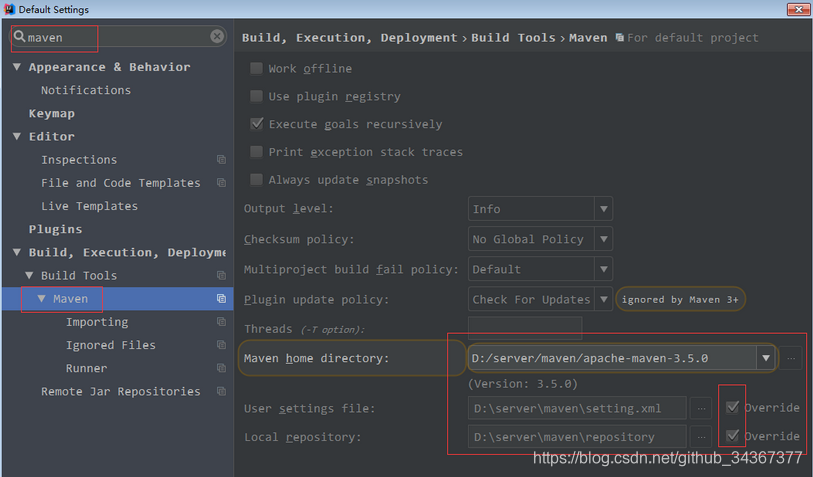Browse for Maven home directory

coord(791,358)
